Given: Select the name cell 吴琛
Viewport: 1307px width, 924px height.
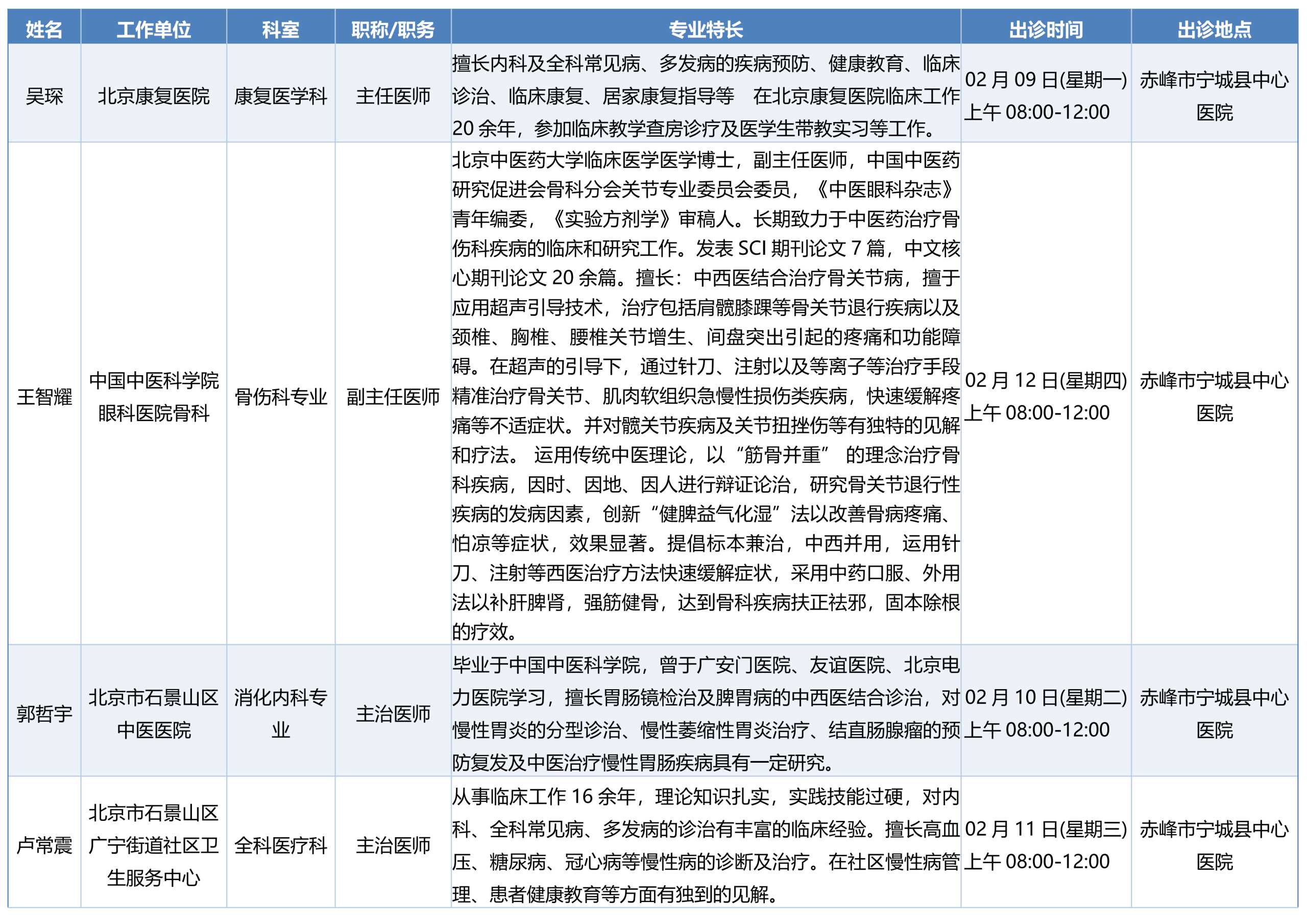Looking at the screenshot, I should coord(44,95).
